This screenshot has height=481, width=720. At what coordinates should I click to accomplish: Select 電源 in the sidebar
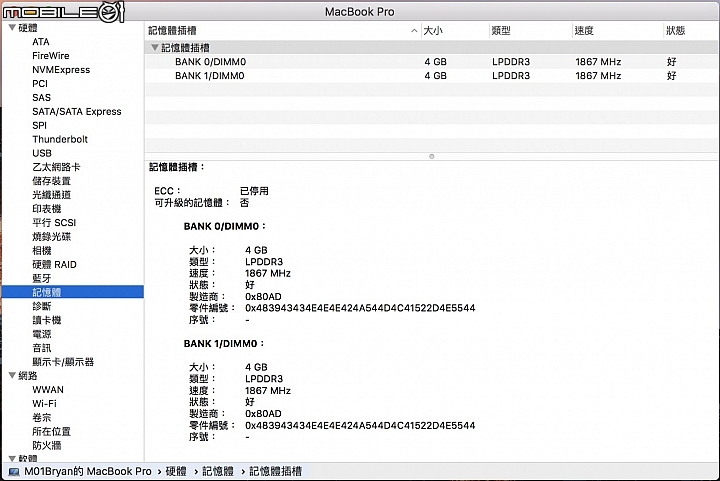tap(42, 334)
